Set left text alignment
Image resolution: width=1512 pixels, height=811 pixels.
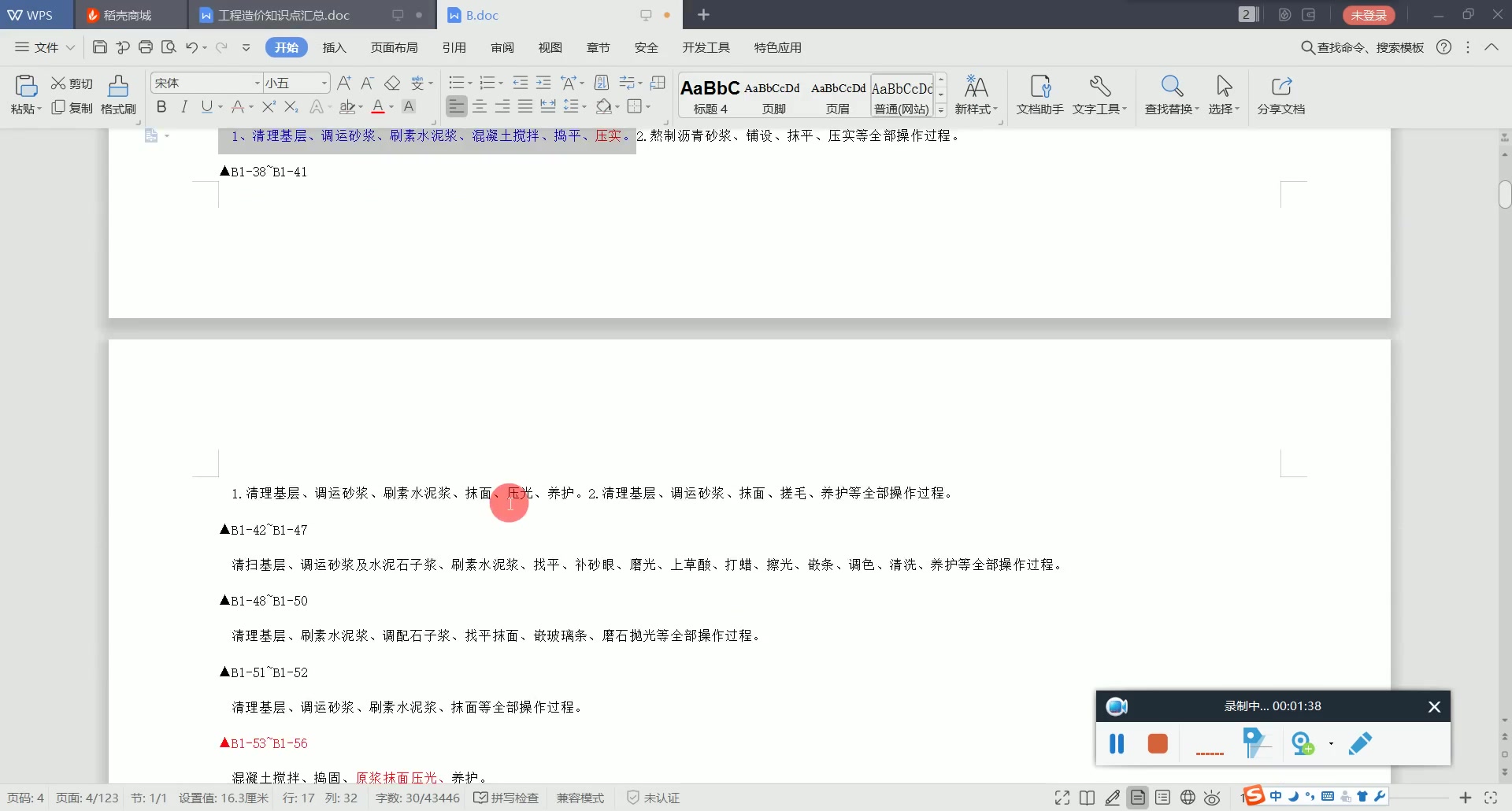coord(456,106)
